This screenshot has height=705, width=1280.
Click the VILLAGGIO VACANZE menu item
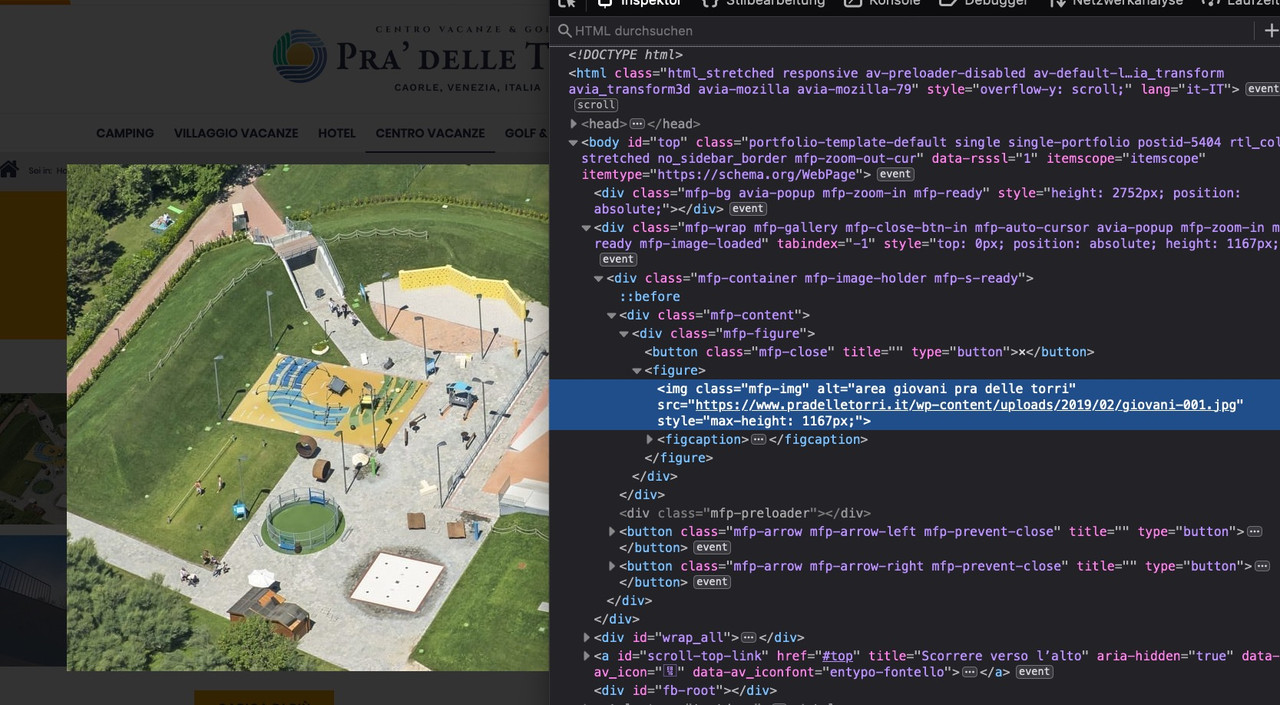(236, 133)
